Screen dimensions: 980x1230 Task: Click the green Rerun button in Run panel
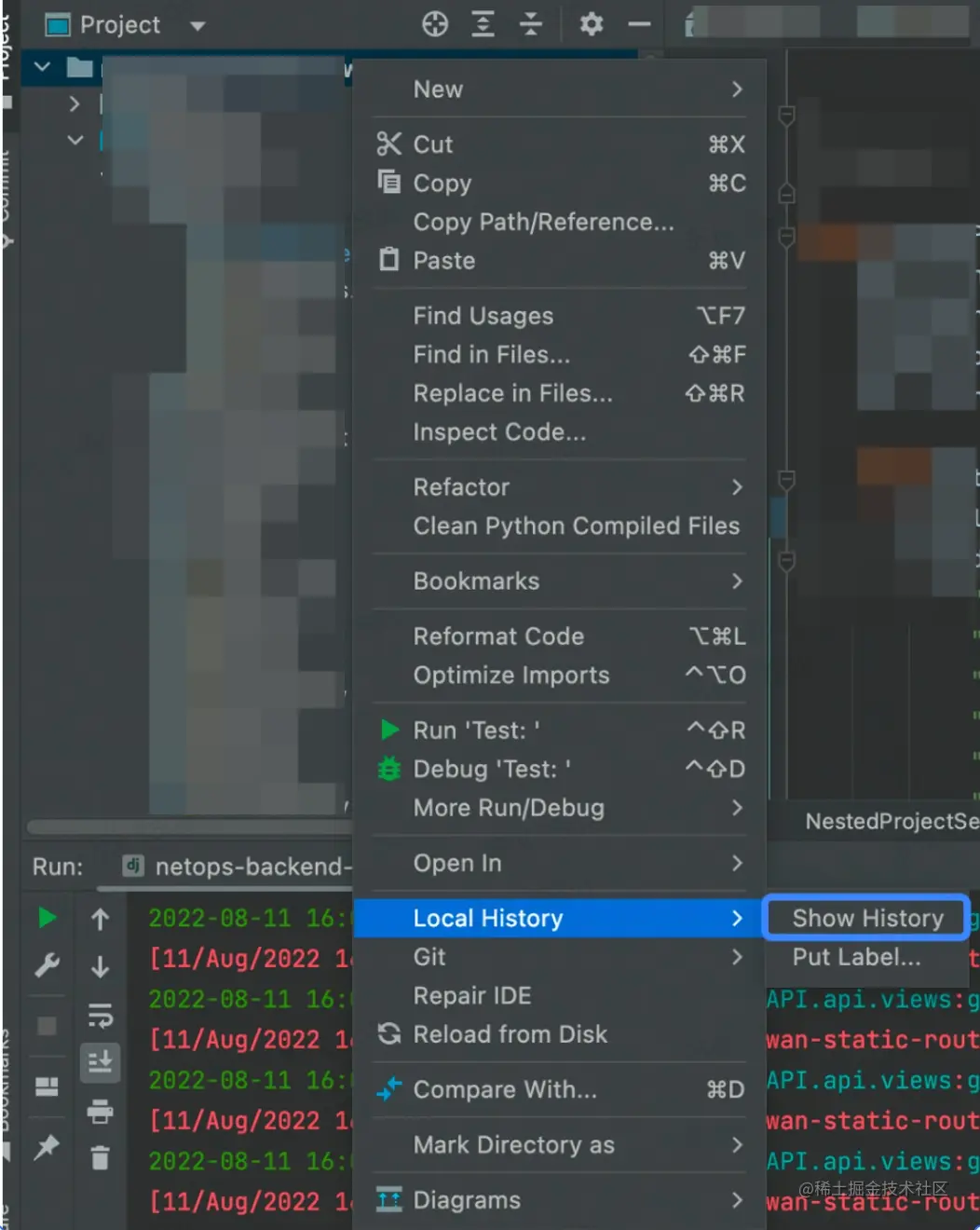click(47, 918)
